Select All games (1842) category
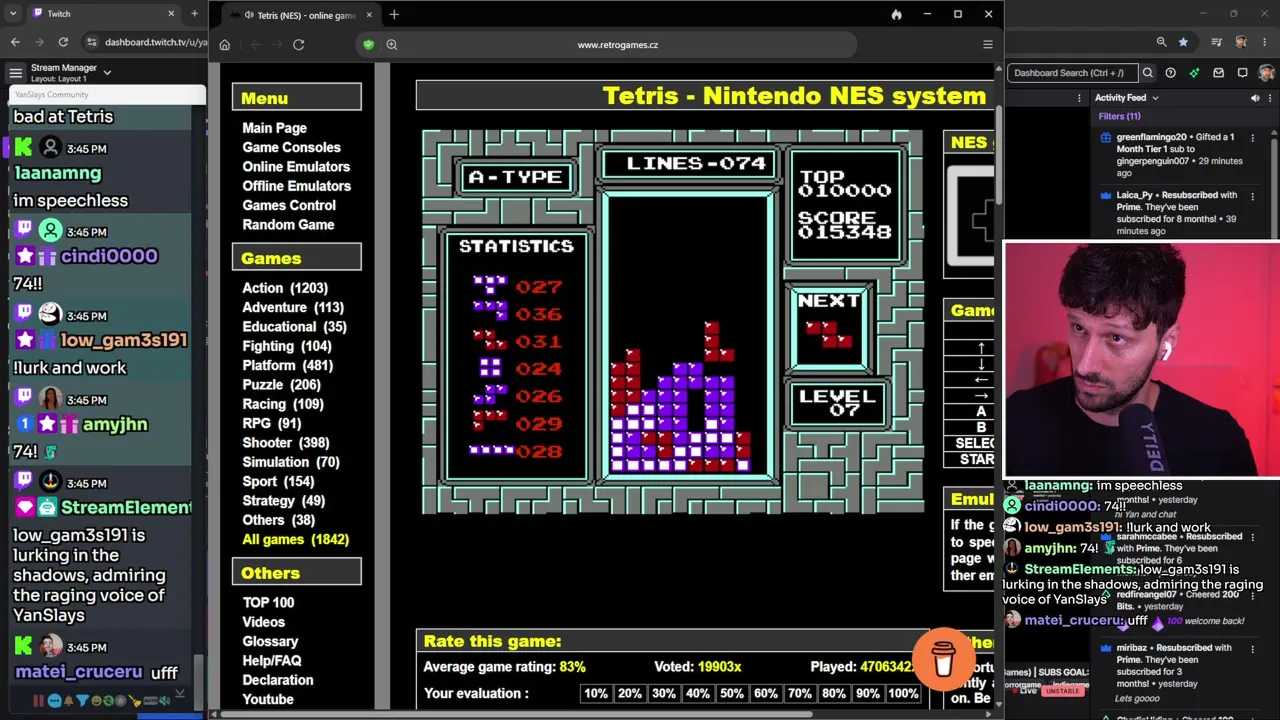 295,540
